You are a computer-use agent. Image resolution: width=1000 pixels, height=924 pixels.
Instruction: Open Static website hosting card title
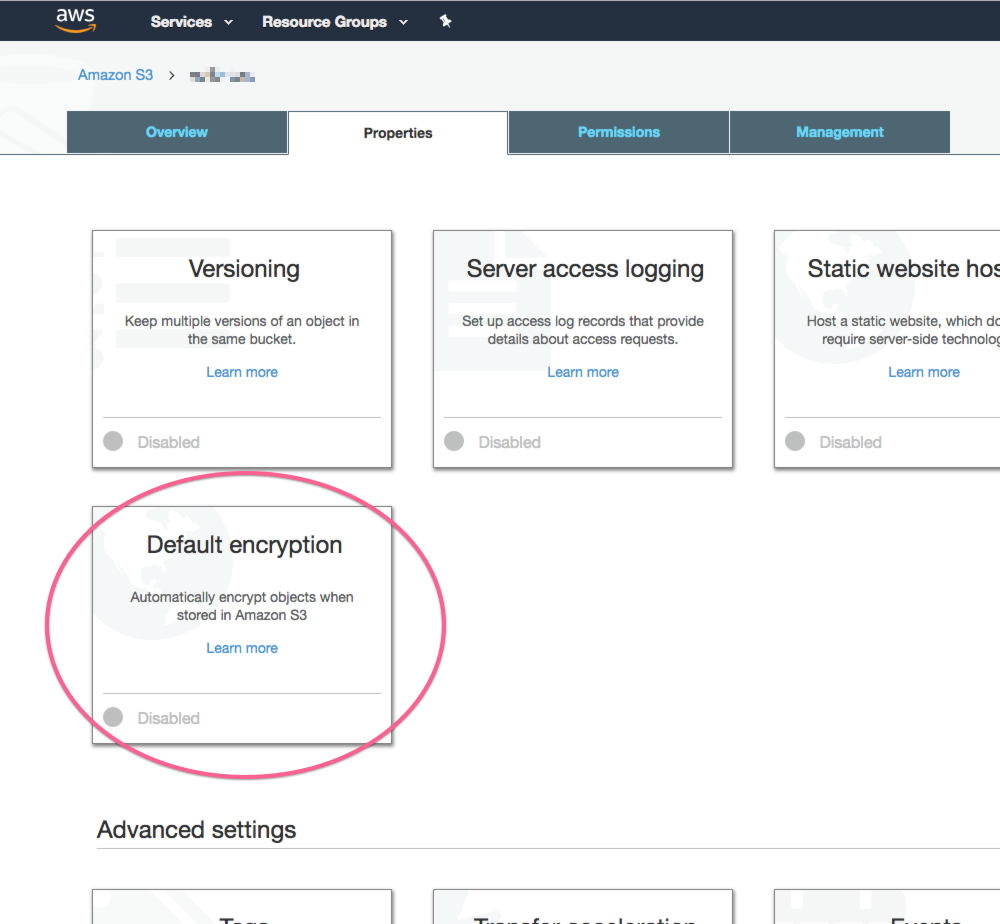coord(902,269)
